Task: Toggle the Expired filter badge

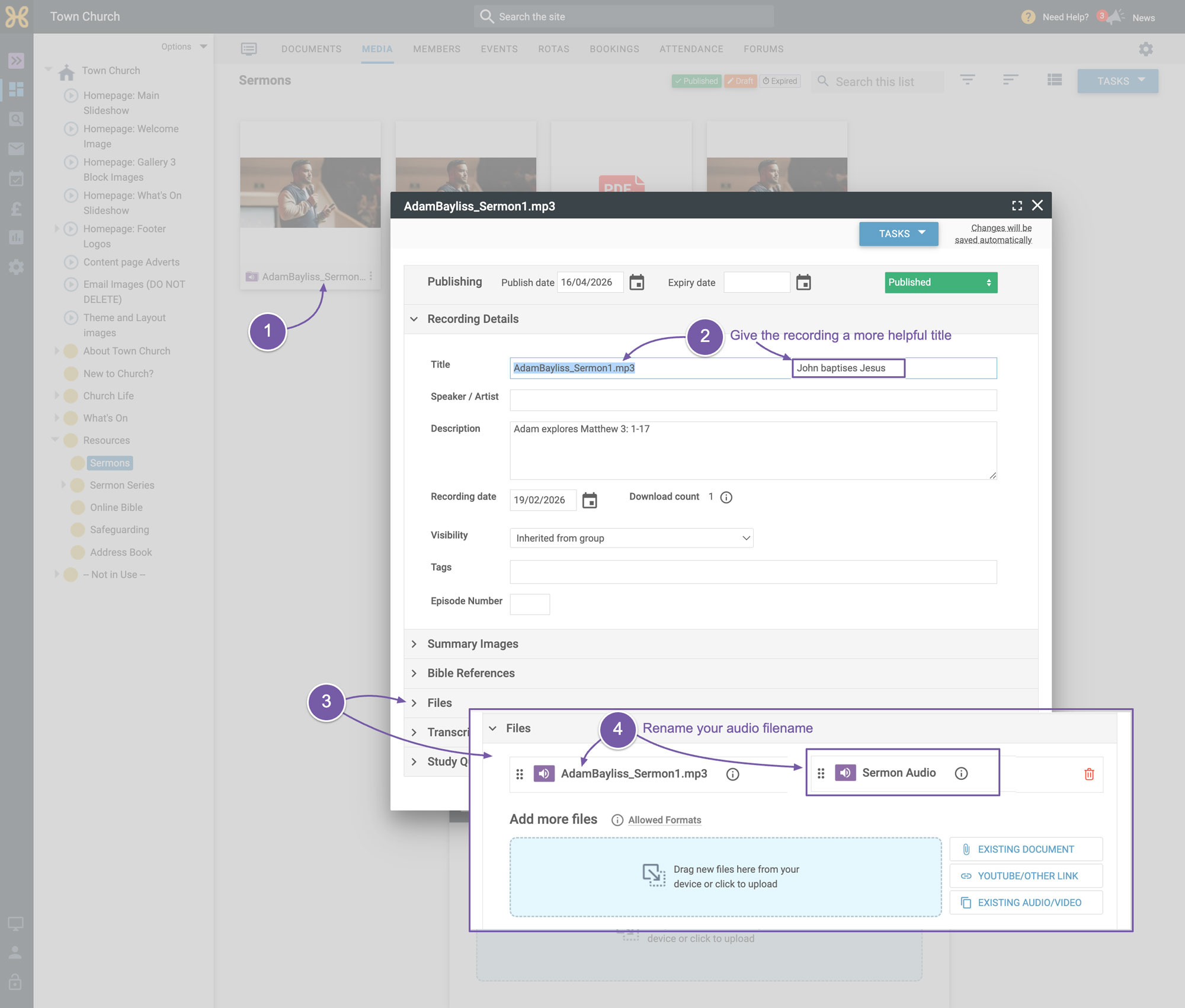Action: click(x=780, y=81)
